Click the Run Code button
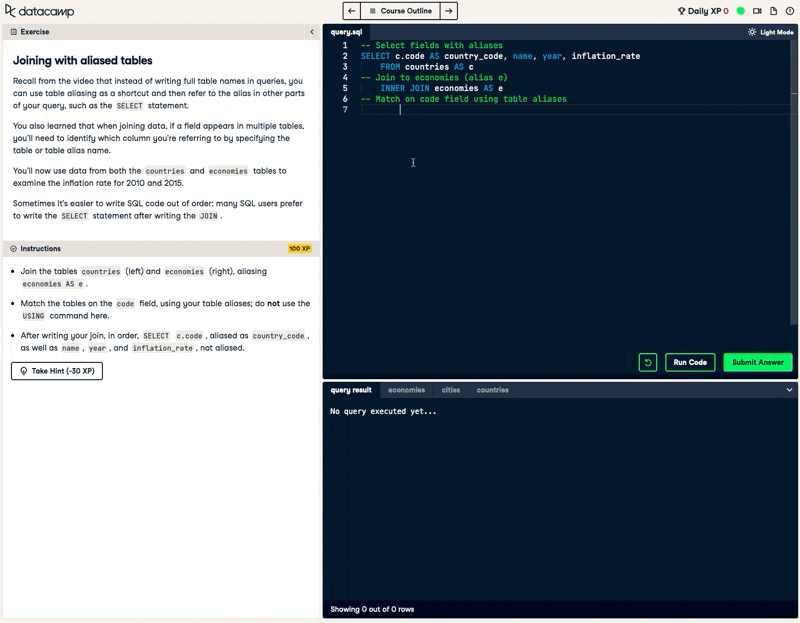Image resolution: width=800 pixels, height=623 pixels. tap(689, 363)
